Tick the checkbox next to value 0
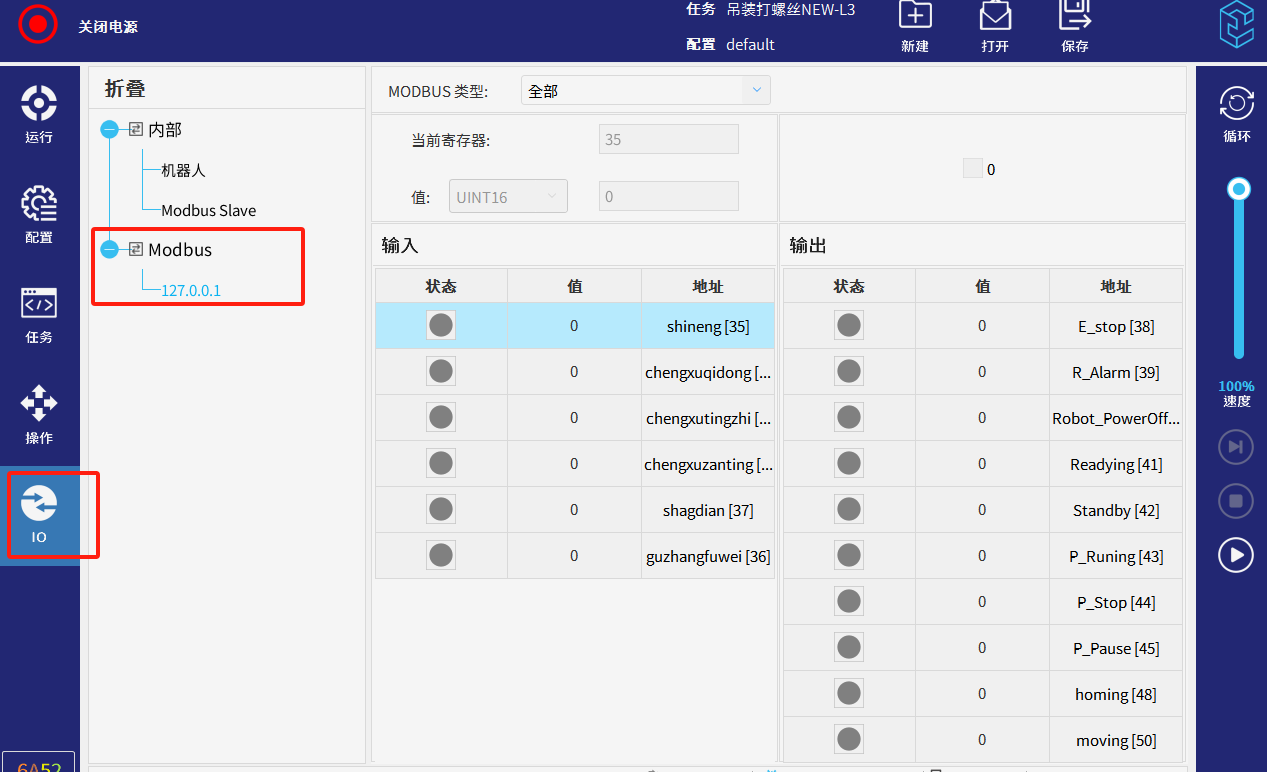 pos(972,169)
